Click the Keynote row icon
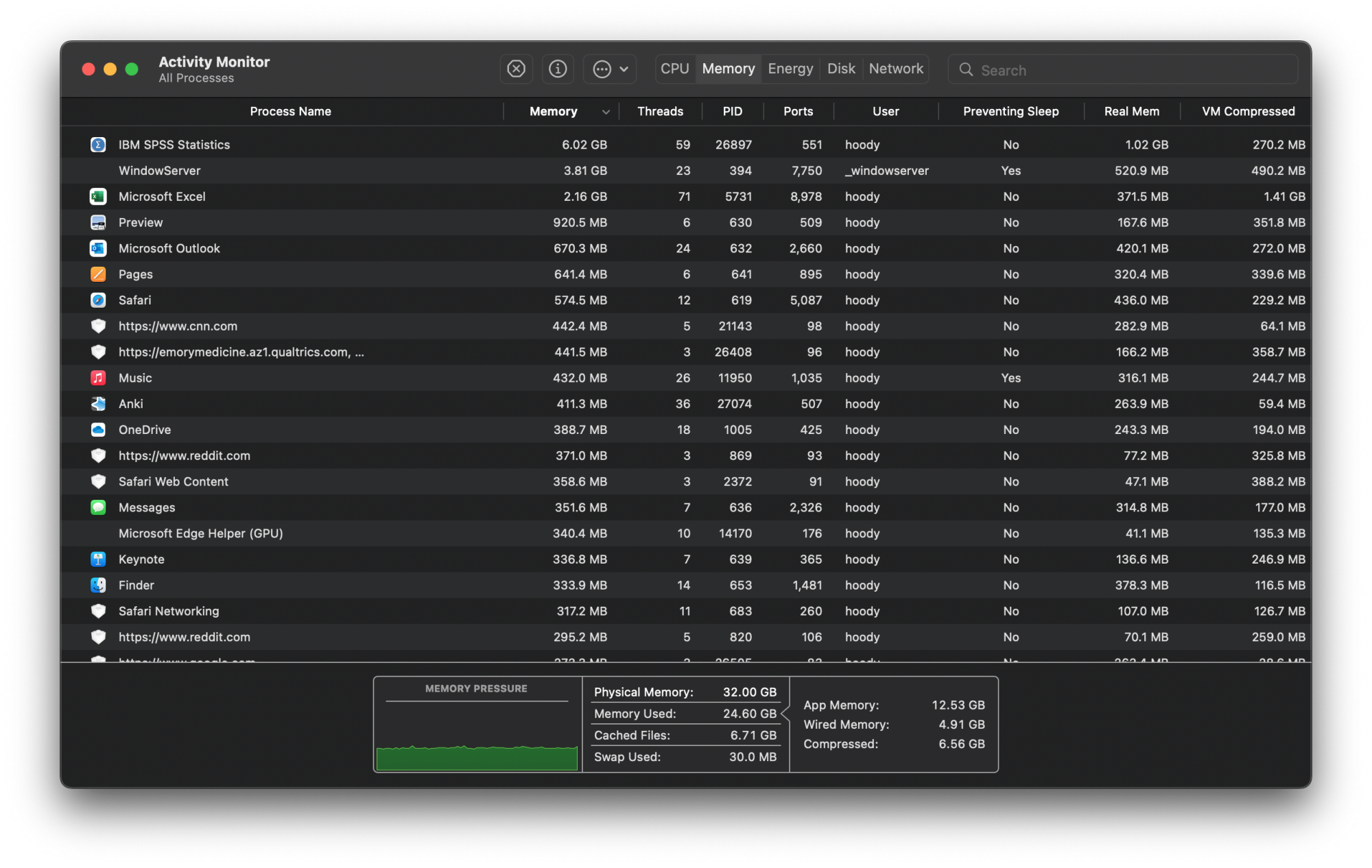Viewport: 1372px width, 868px height. point(98,559)
